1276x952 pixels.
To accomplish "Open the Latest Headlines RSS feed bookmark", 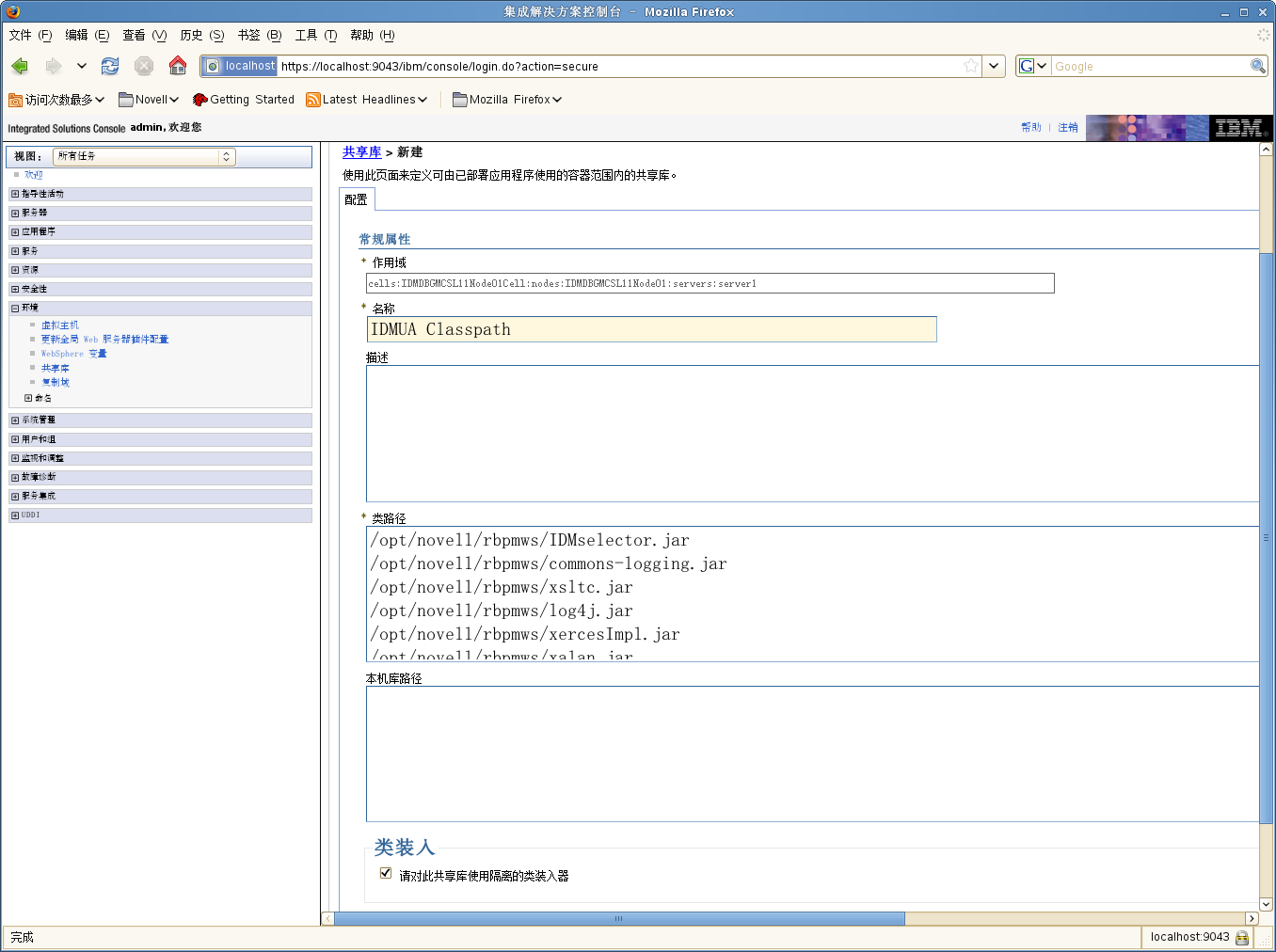I will [x=367, y=100].
